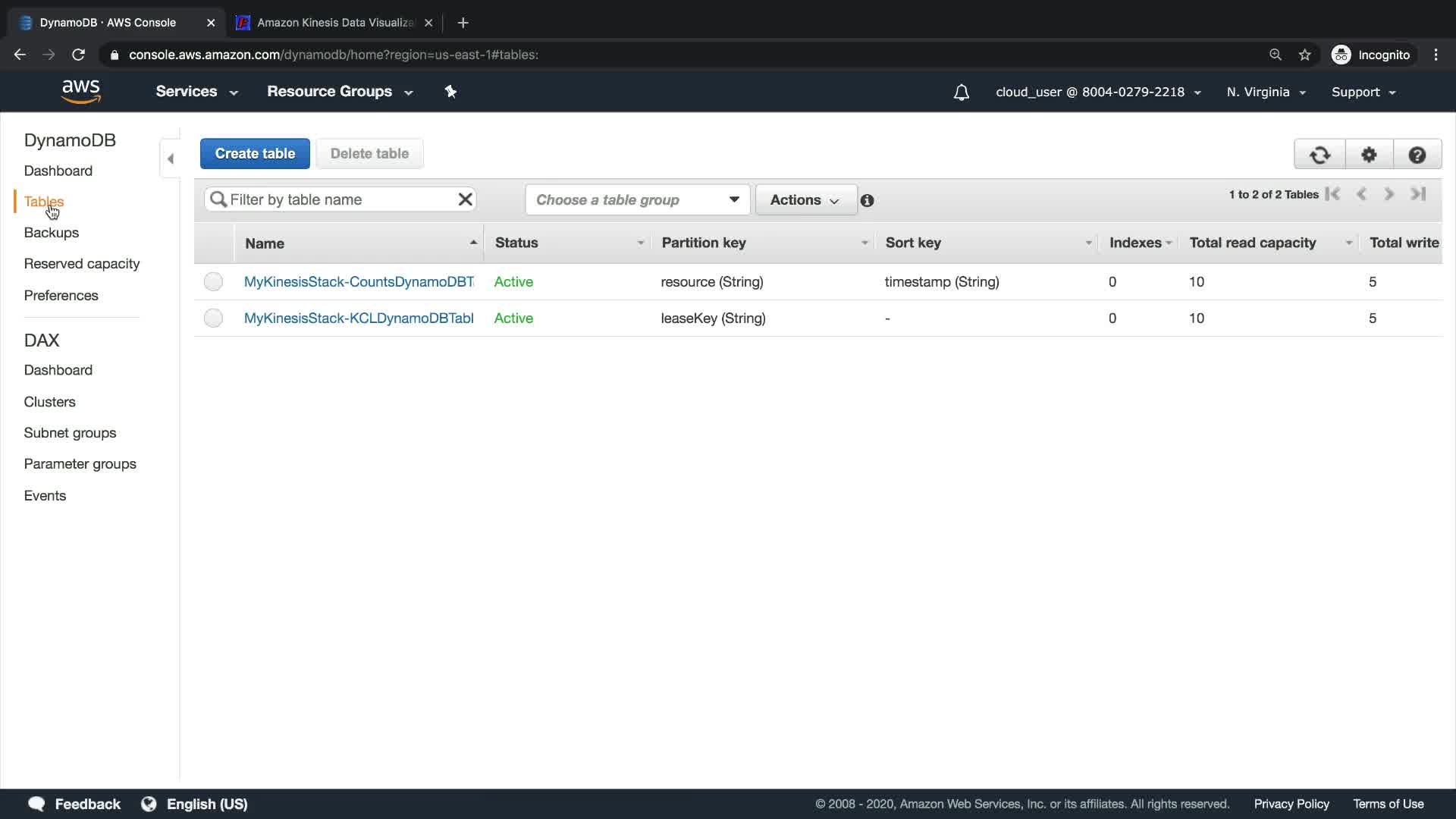Click the Filter by table name field
Image resolution: width=1456 pixels, height=819 pixels.
pos(337,199)
